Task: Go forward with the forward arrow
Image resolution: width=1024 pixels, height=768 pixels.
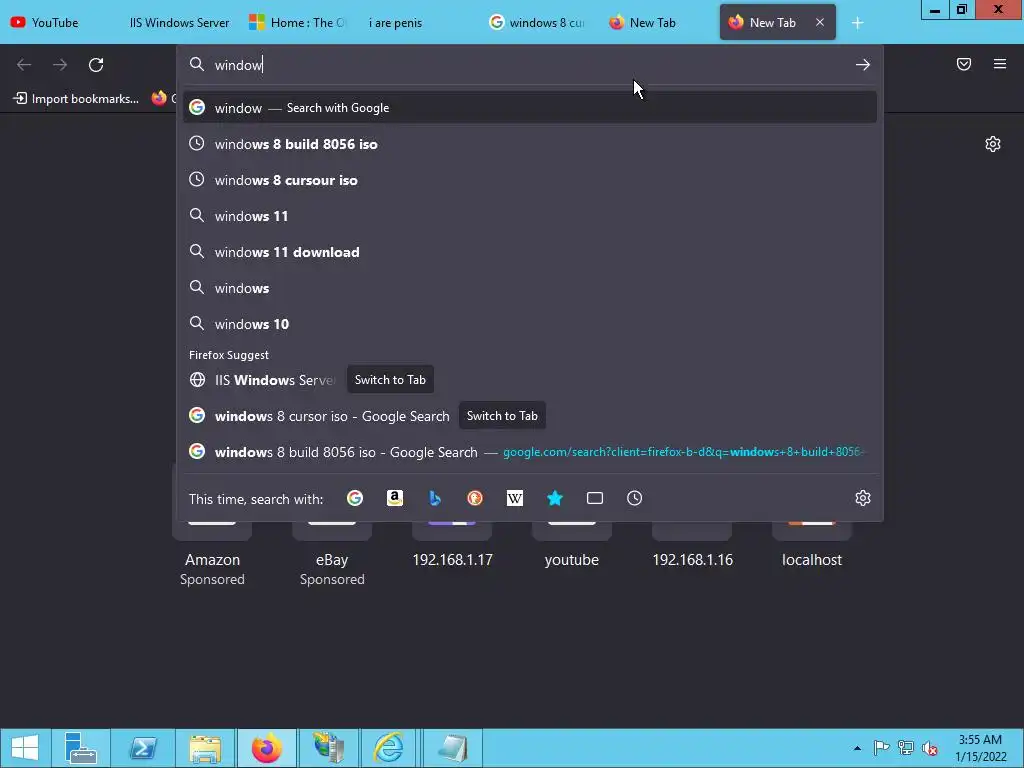Action: [x=60, y=65]
